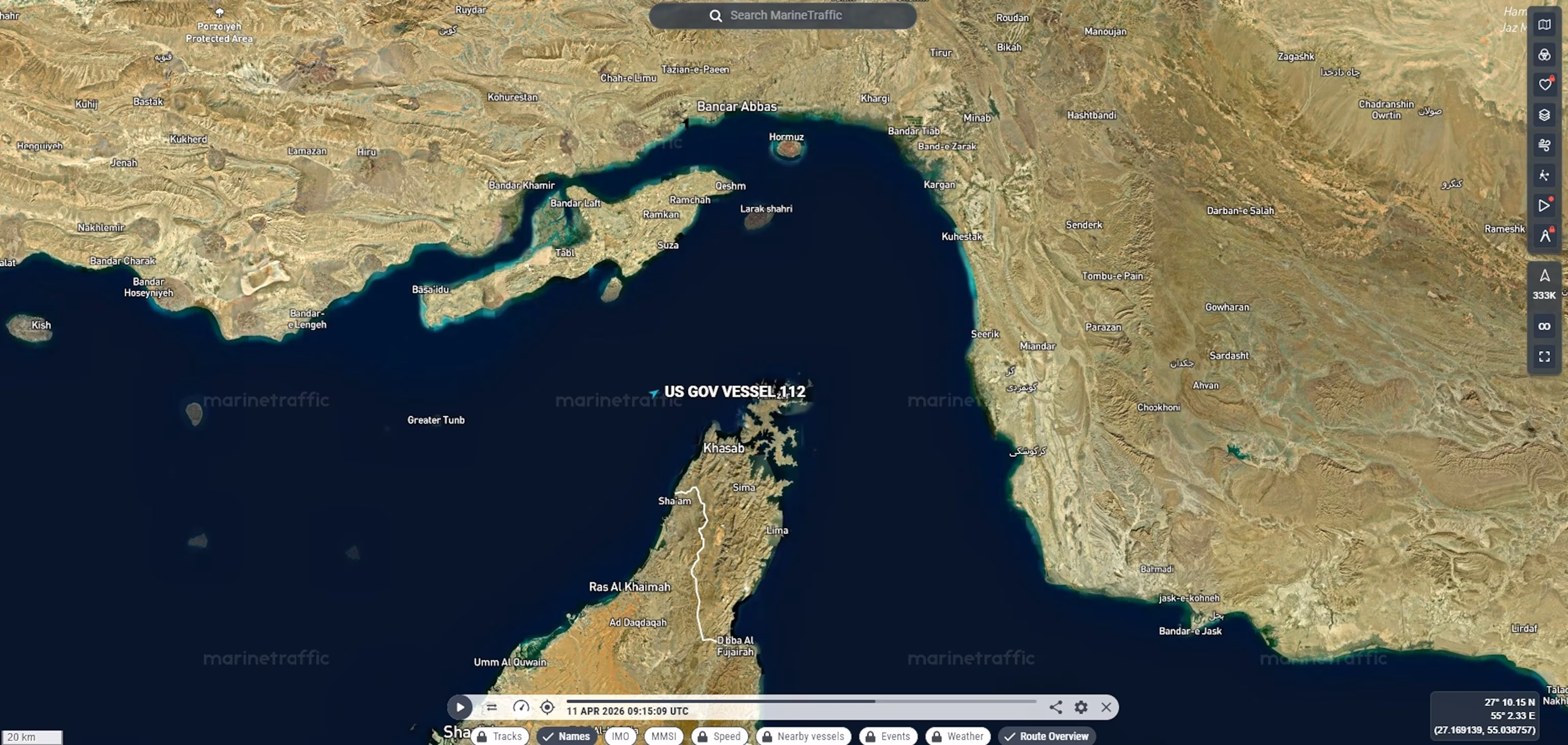The height and width of the screenshot is (745, 1568).
Task: Toggle the Names label overlay off
Action: [x=567, y=736]
